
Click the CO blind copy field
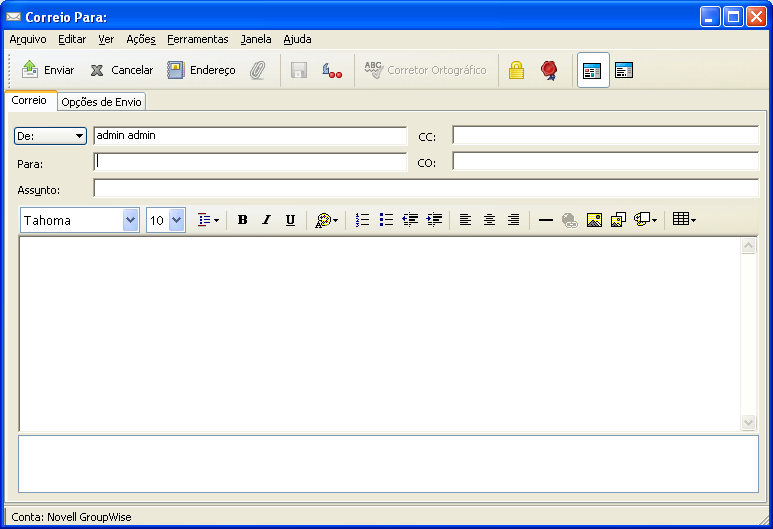click(605, 161)
